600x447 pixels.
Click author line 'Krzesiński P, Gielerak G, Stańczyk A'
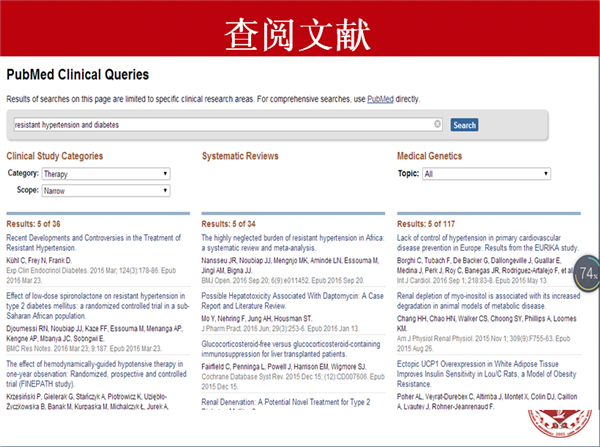click(x=87, y=401)
